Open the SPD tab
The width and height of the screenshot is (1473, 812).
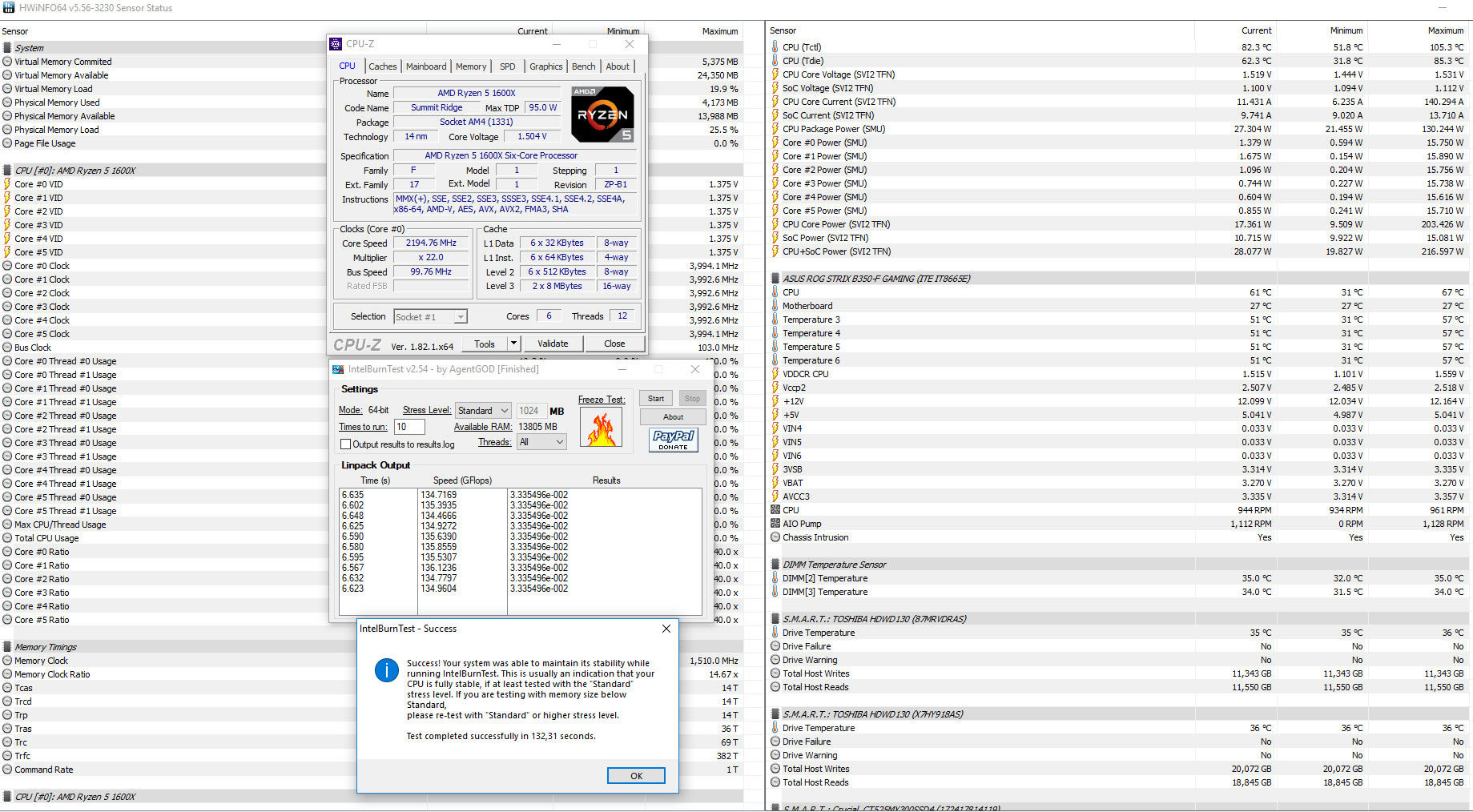(508, 66)
